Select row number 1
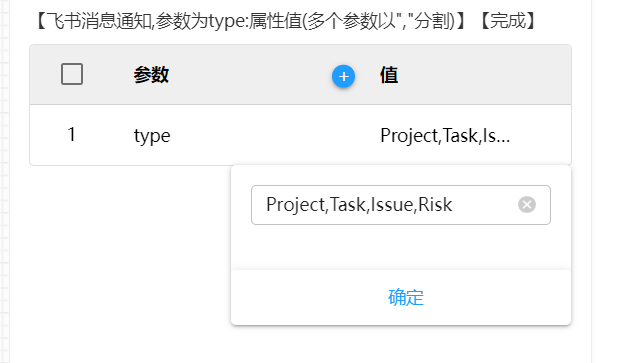Viewport: 626px width, 363px height. (71, 135)
